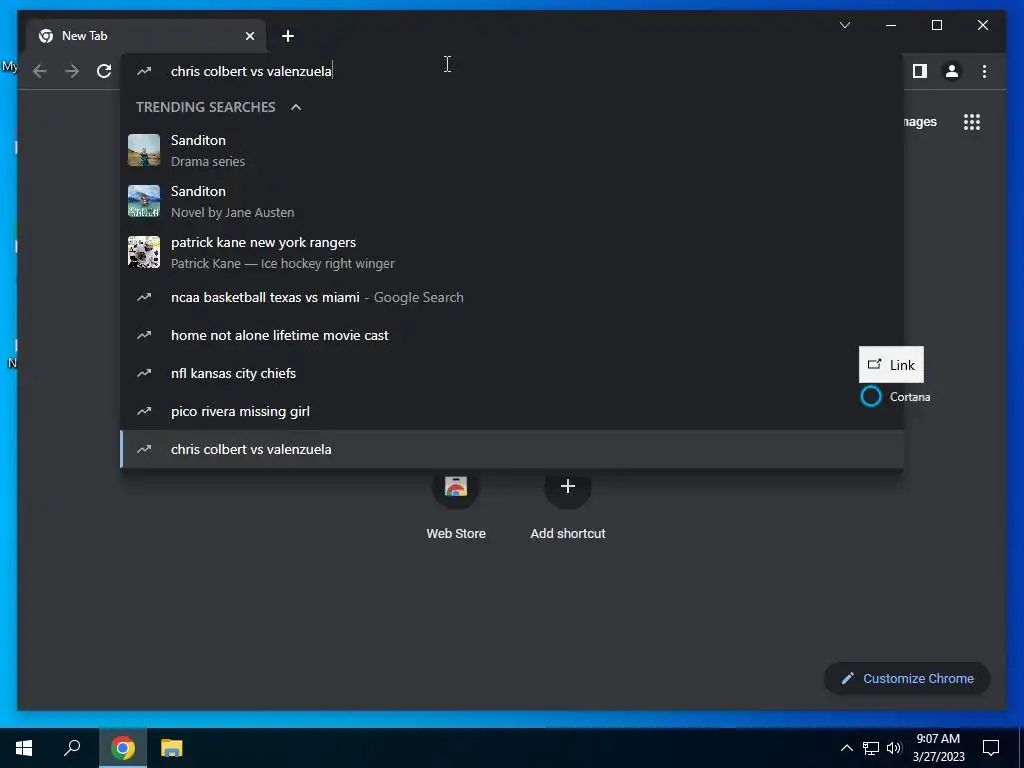Minimize the Chrome window
The width and height of the screenshot is (1024, 768).
891,25
